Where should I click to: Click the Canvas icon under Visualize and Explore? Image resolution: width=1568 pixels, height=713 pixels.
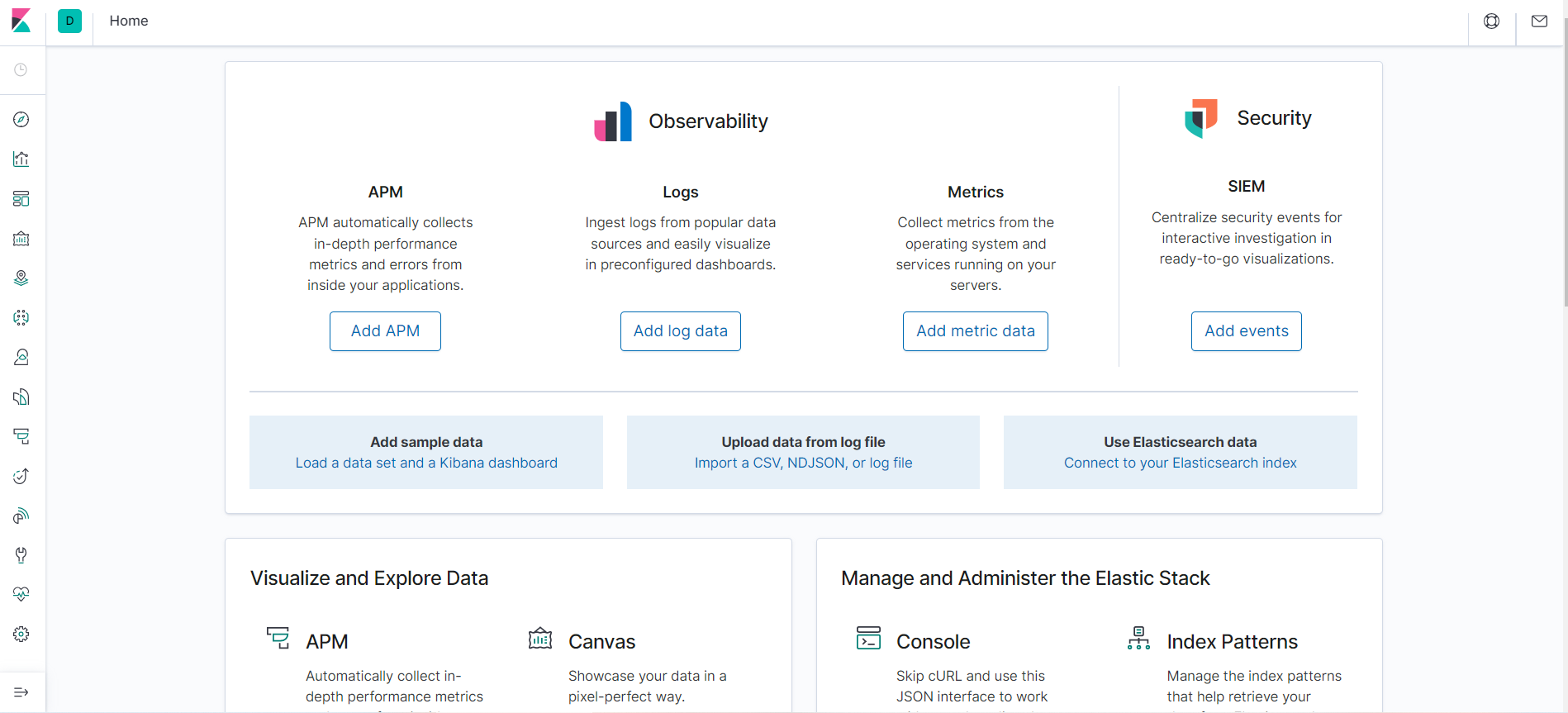pos(540,638)
